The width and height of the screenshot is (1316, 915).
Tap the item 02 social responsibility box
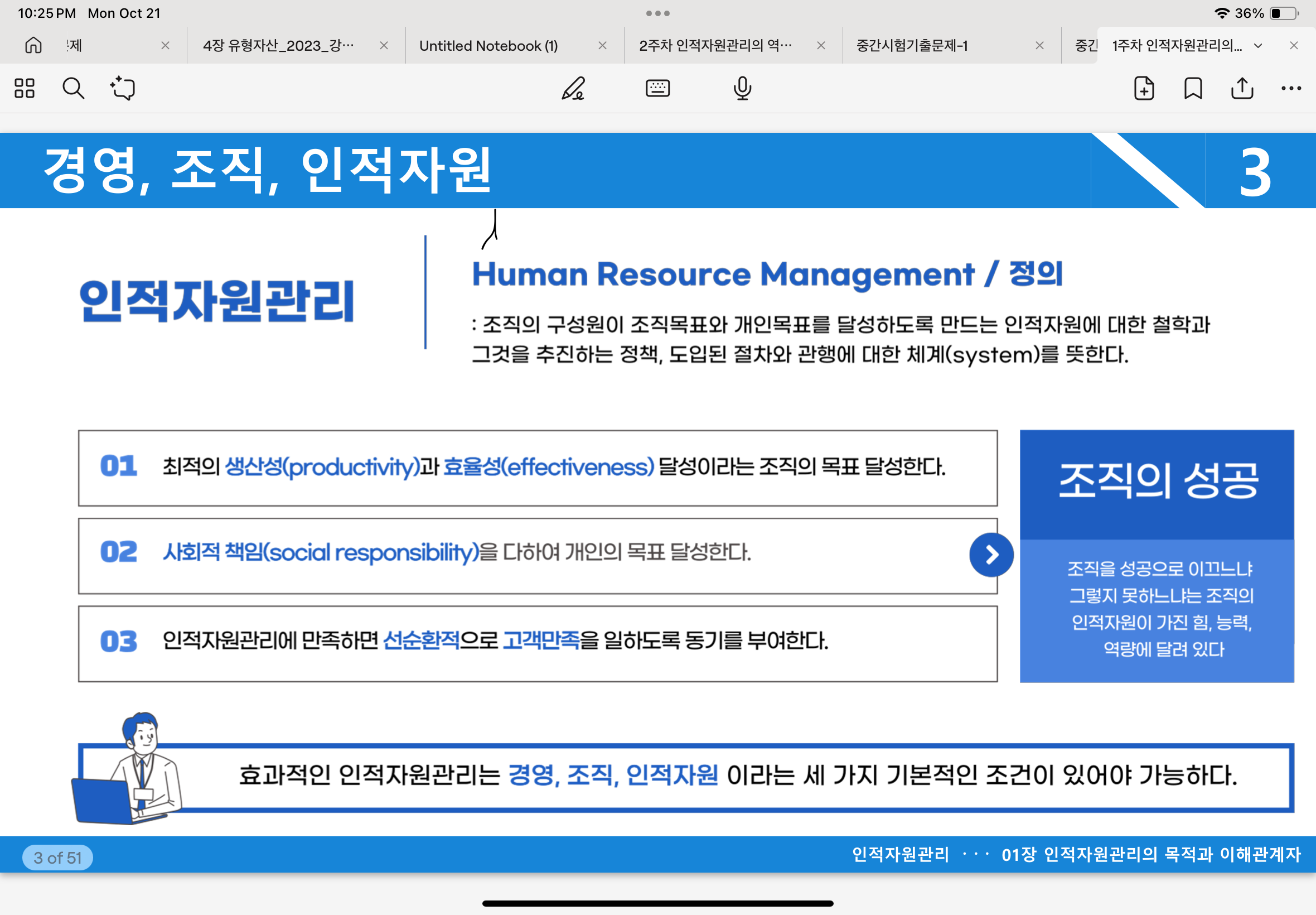pos(538,556)
